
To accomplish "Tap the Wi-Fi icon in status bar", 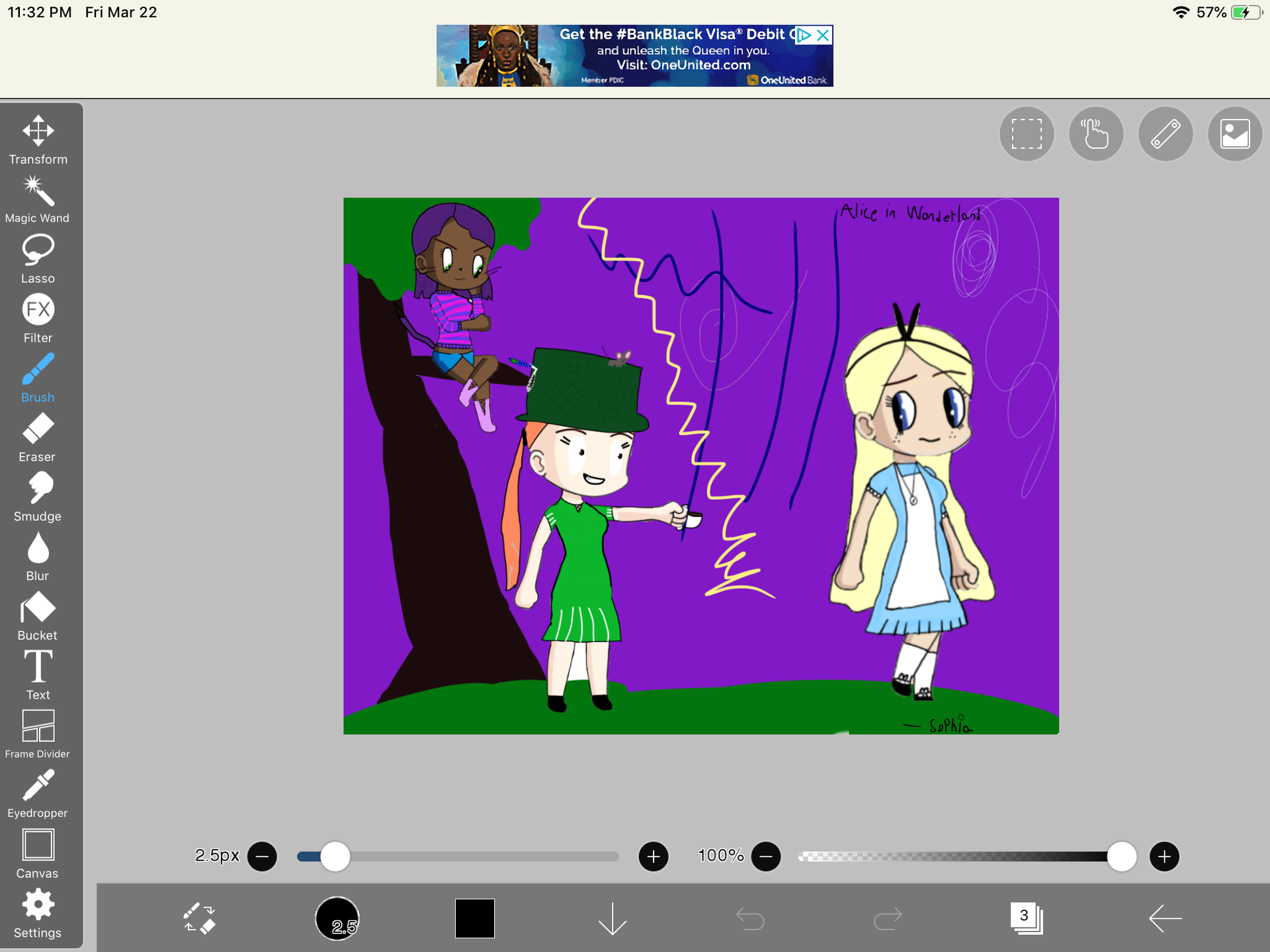I will (1181, 13).
